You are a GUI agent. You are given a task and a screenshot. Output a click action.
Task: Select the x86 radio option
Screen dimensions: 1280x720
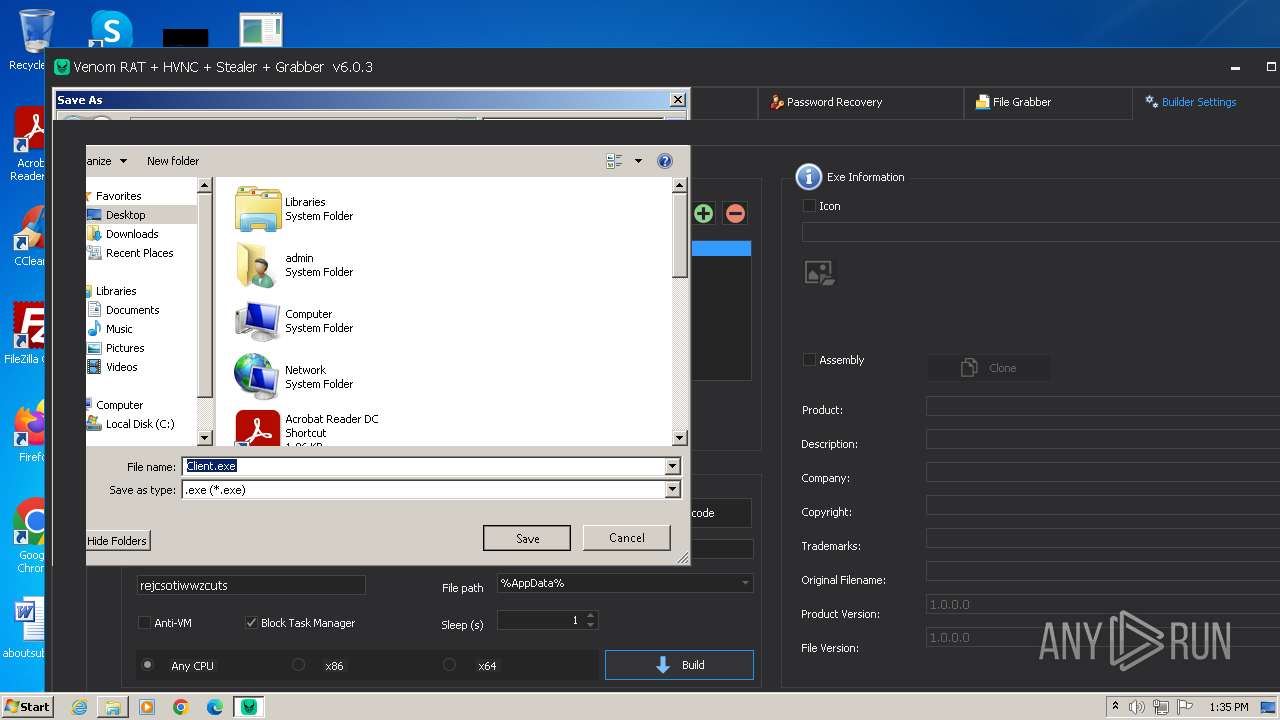(298, 665)
